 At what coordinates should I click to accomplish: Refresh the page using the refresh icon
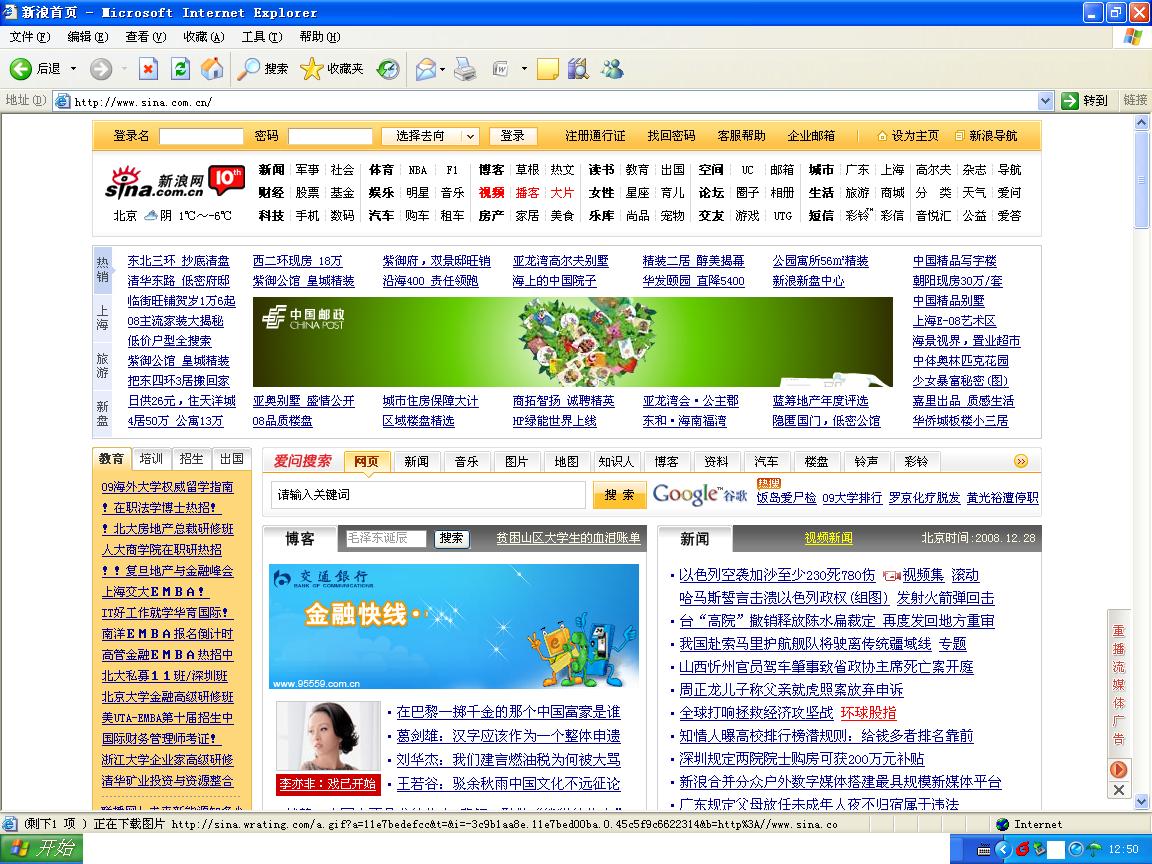pyautogui.click(x=180, y=69)
